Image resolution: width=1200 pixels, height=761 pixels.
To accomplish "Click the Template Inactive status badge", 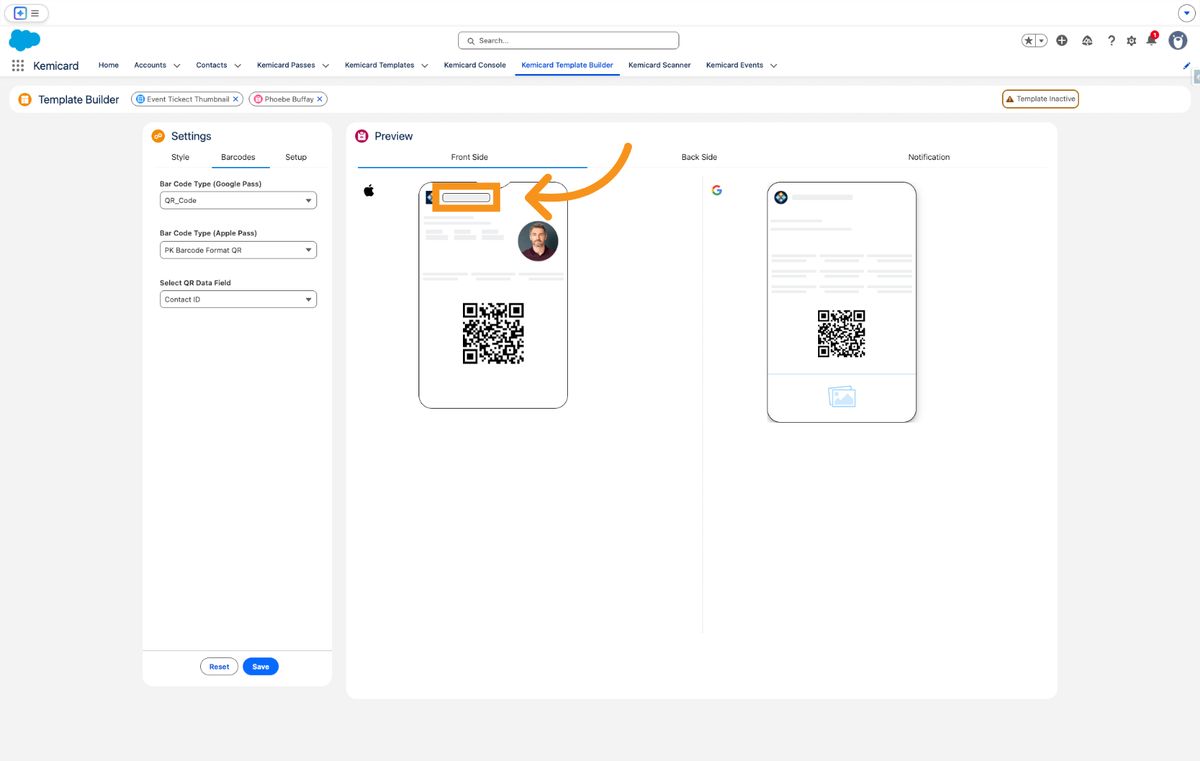I will coord(1040,99).
